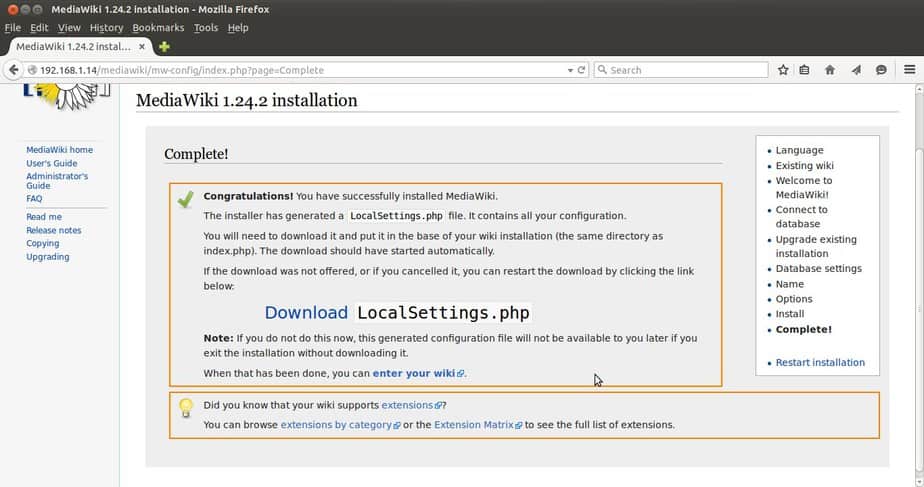924x487 pixels.
Task: Close the MediaWiki installation tab
Action: (x=142, y=46)
